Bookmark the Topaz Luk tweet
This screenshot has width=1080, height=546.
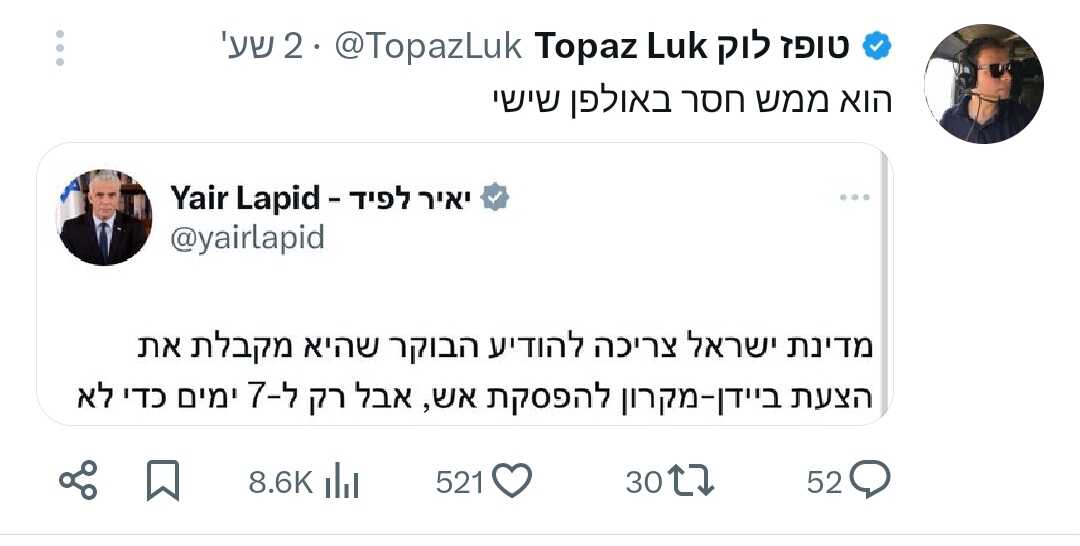(x=162, y=482)
